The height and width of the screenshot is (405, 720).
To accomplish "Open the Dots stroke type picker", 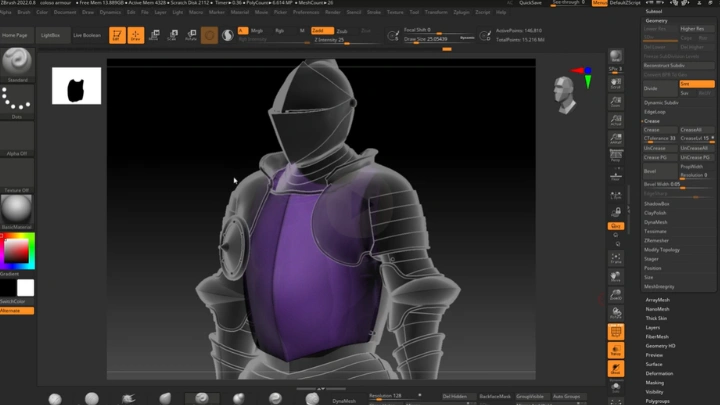I will coord(17,101).
